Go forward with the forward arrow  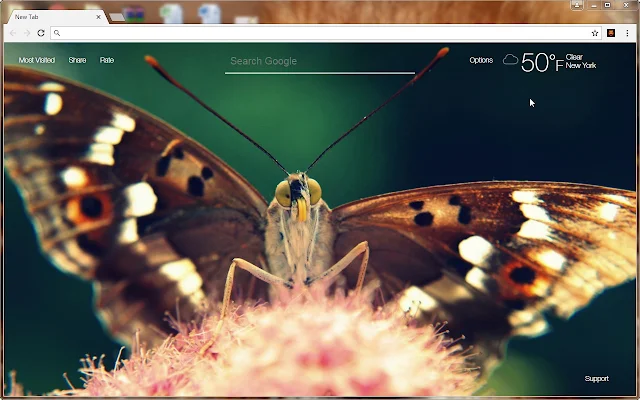point(27,33)
